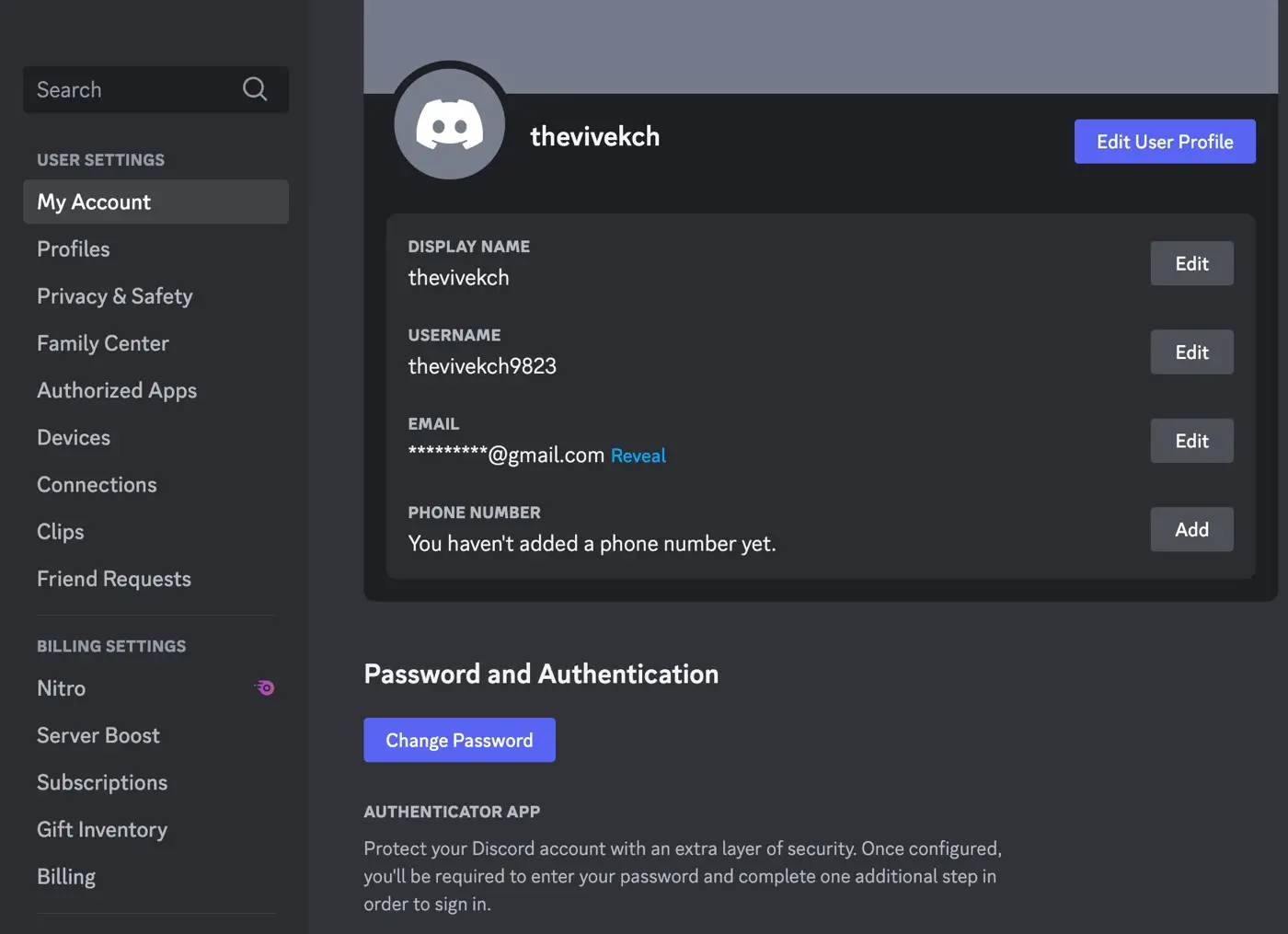1288x934 pixels.
Task: Open Nitro billing page
Action: [x=155, y=687]
